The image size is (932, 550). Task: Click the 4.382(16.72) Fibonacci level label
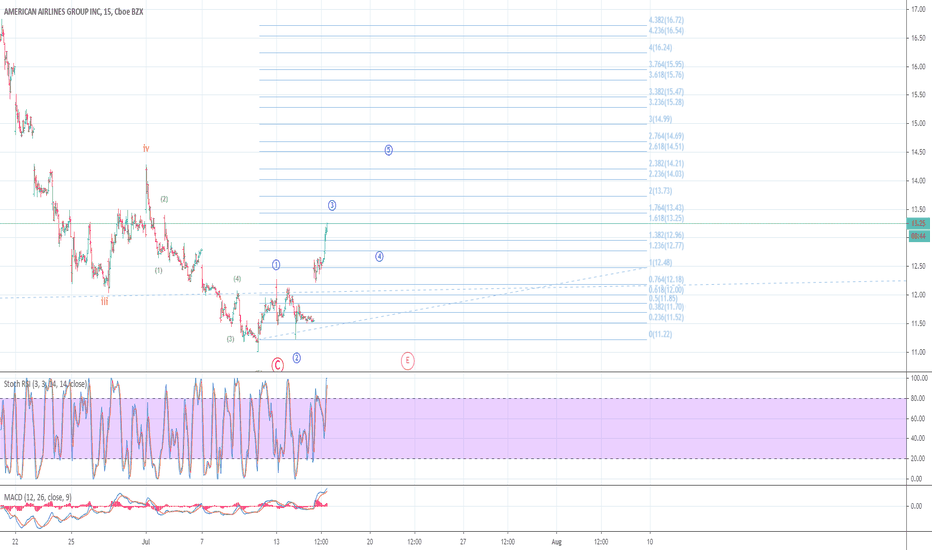click(x=666, y=20)
